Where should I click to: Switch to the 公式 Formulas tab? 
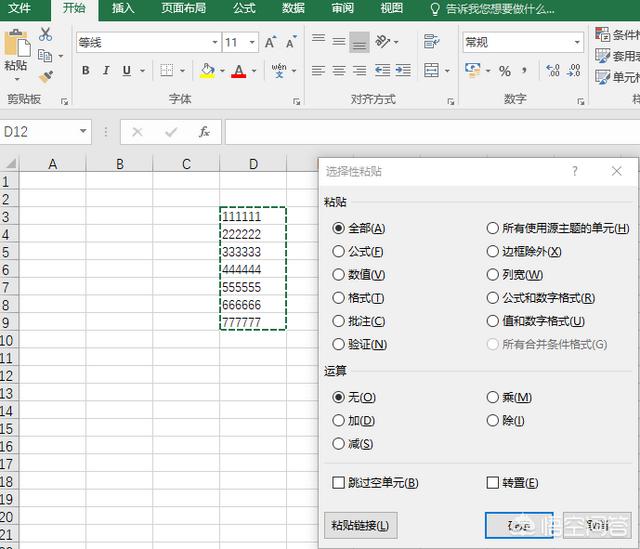pos(244,9)
